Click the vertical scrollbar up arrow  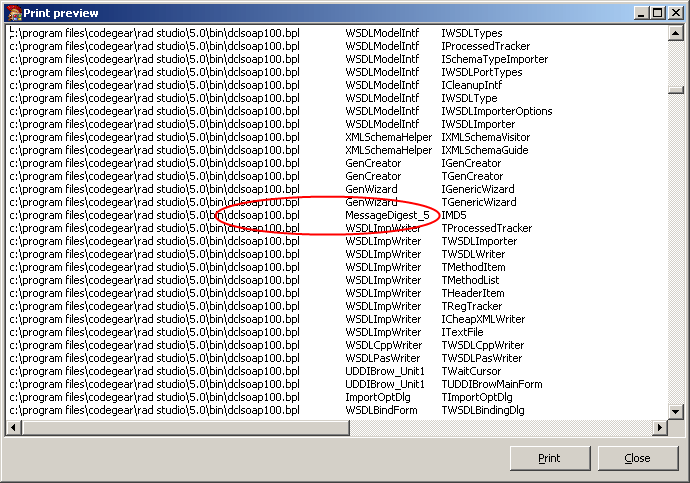click(x=675, y=33)
